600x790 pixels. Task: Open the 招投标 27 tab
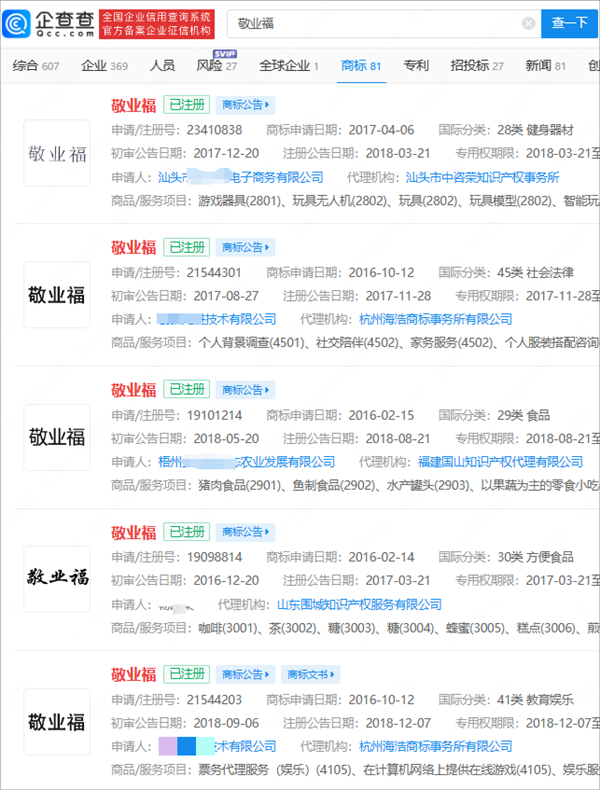click(477, 66)
